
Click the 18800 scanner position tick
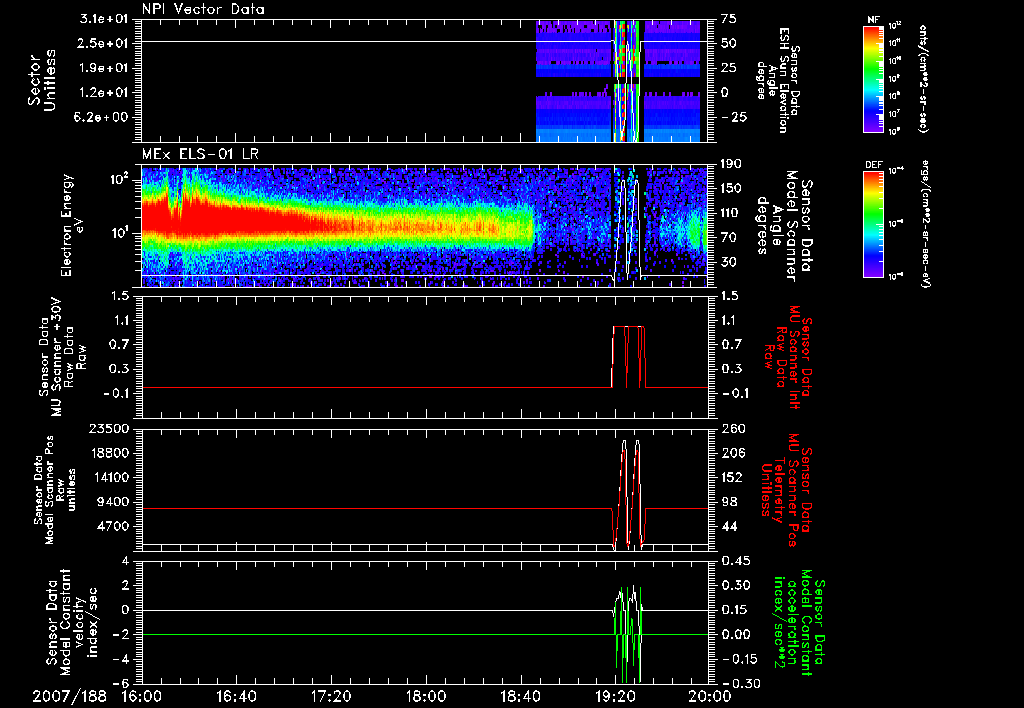click(x=110, y=453)
